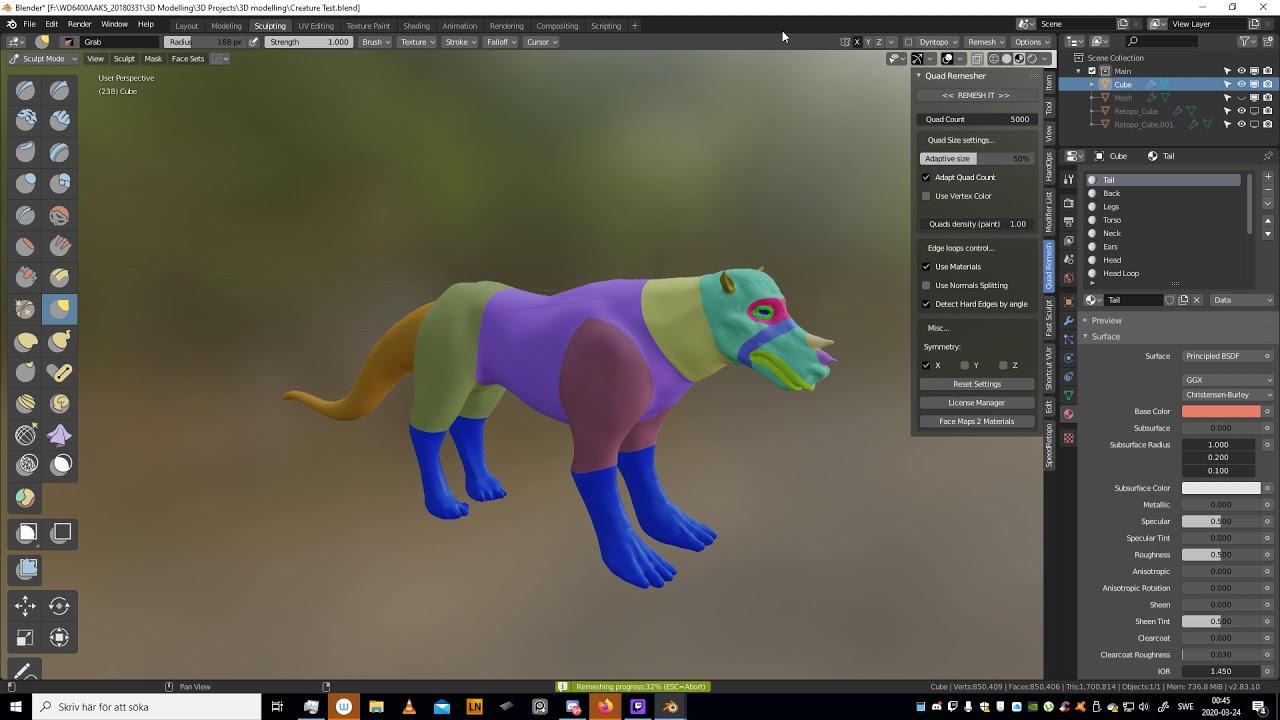Open the Render menu

(79, 24)
